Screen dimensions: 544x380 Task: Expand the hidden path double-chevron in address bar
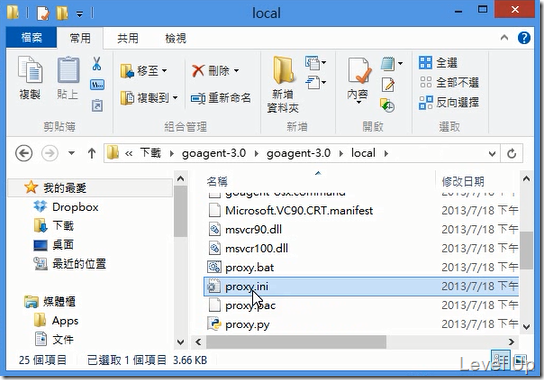[129, 153]
